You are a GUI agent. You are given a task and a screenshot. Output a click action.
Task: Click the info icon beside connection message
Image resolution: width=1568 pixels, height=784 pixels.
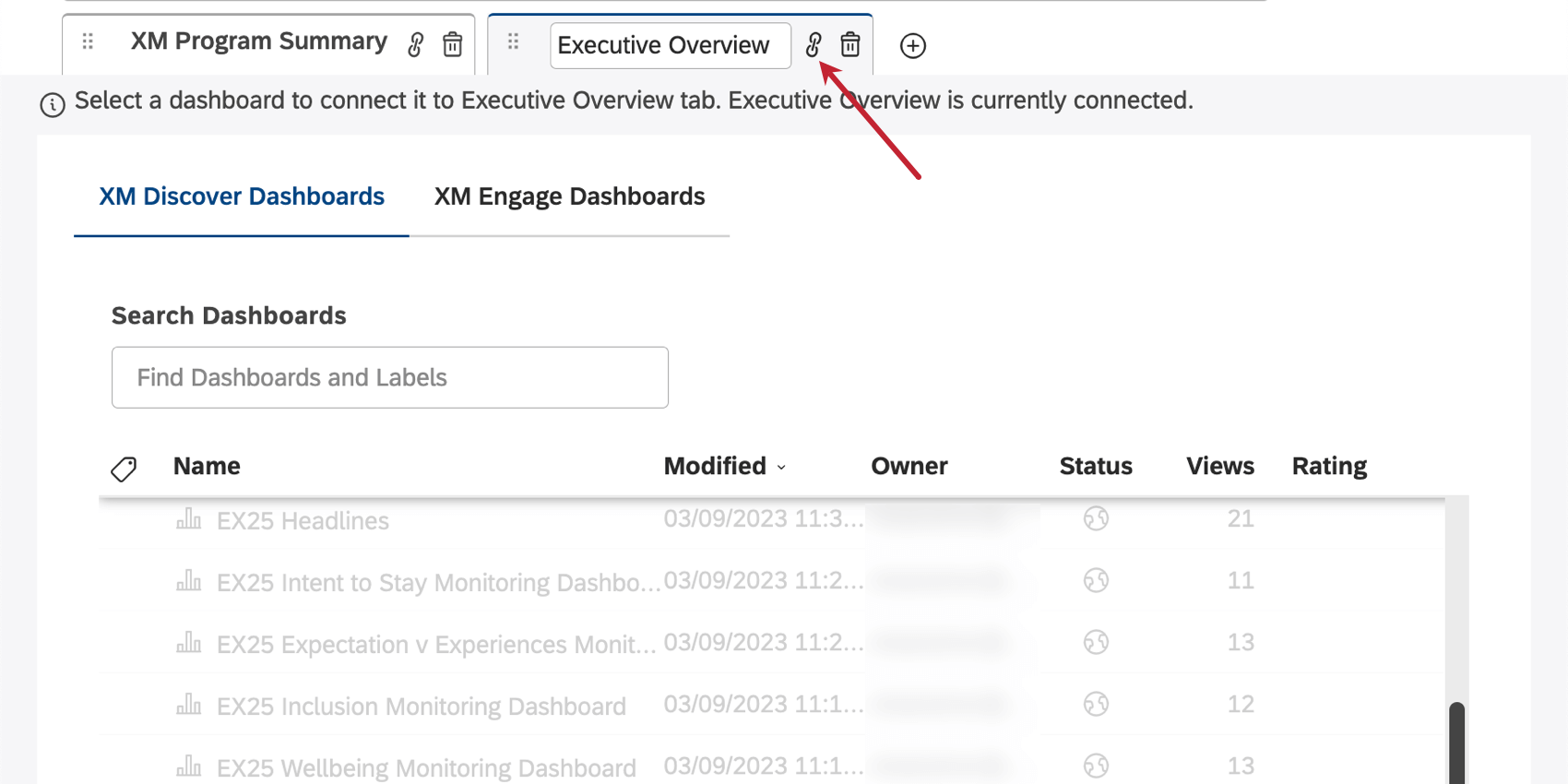(53, 105)
